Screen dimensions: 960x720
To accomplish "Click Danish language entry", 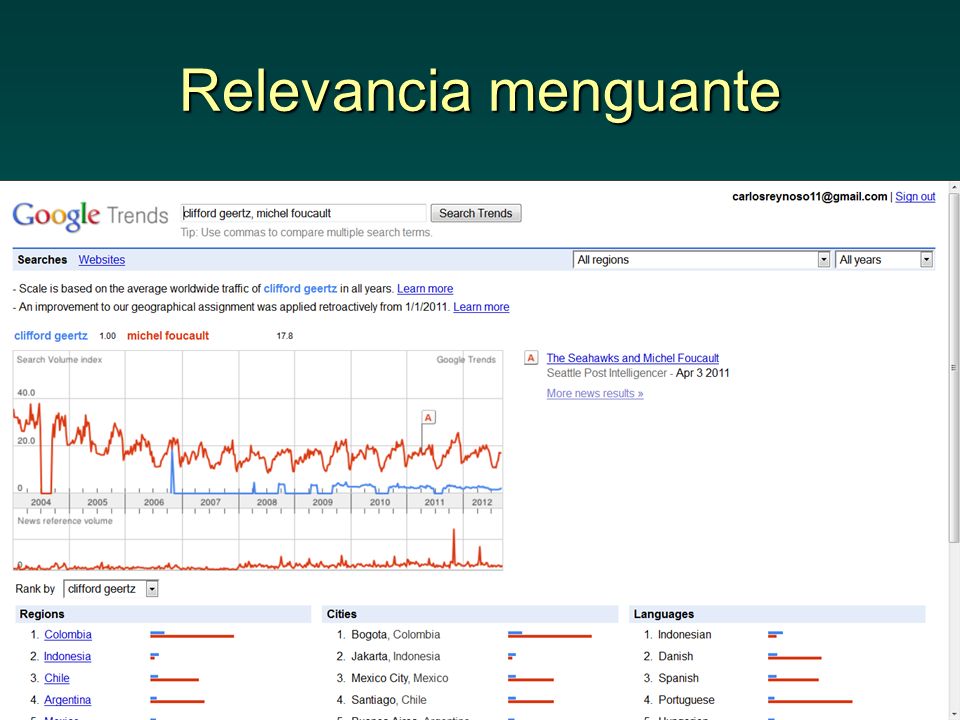I will (676, 656).
